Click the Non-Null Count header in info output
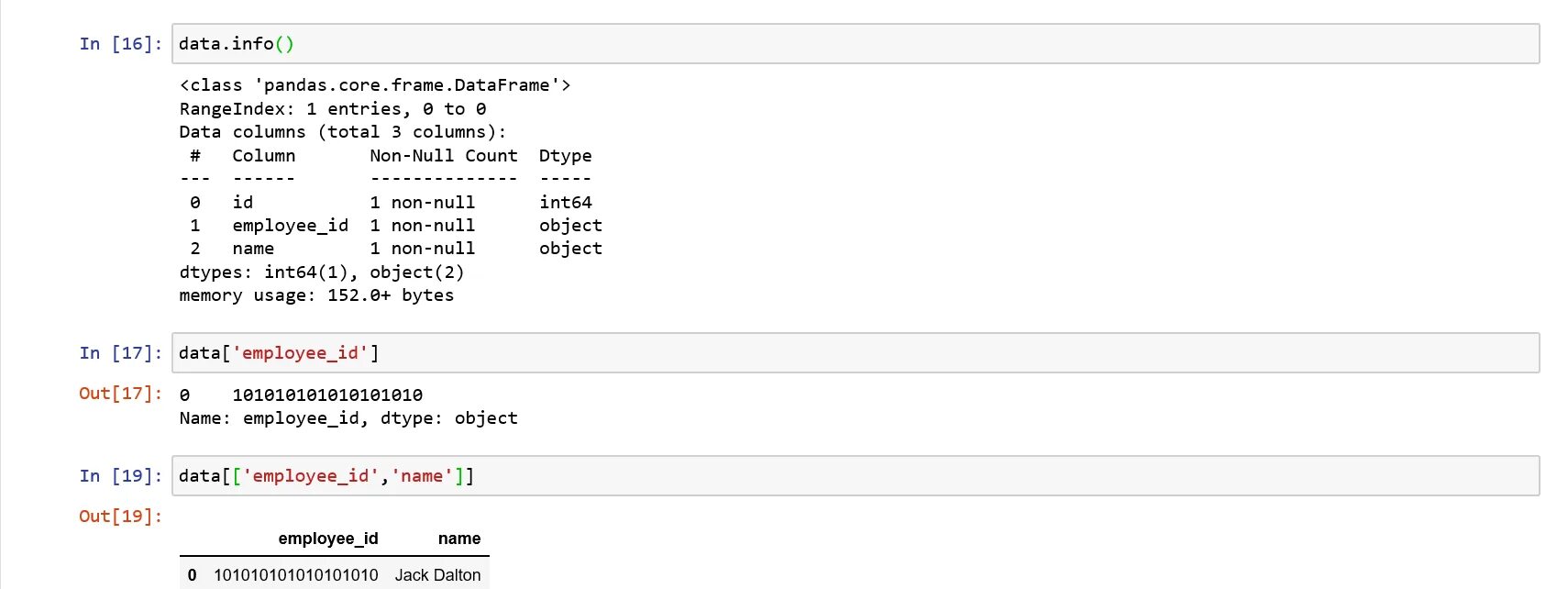 pos(444,156)
